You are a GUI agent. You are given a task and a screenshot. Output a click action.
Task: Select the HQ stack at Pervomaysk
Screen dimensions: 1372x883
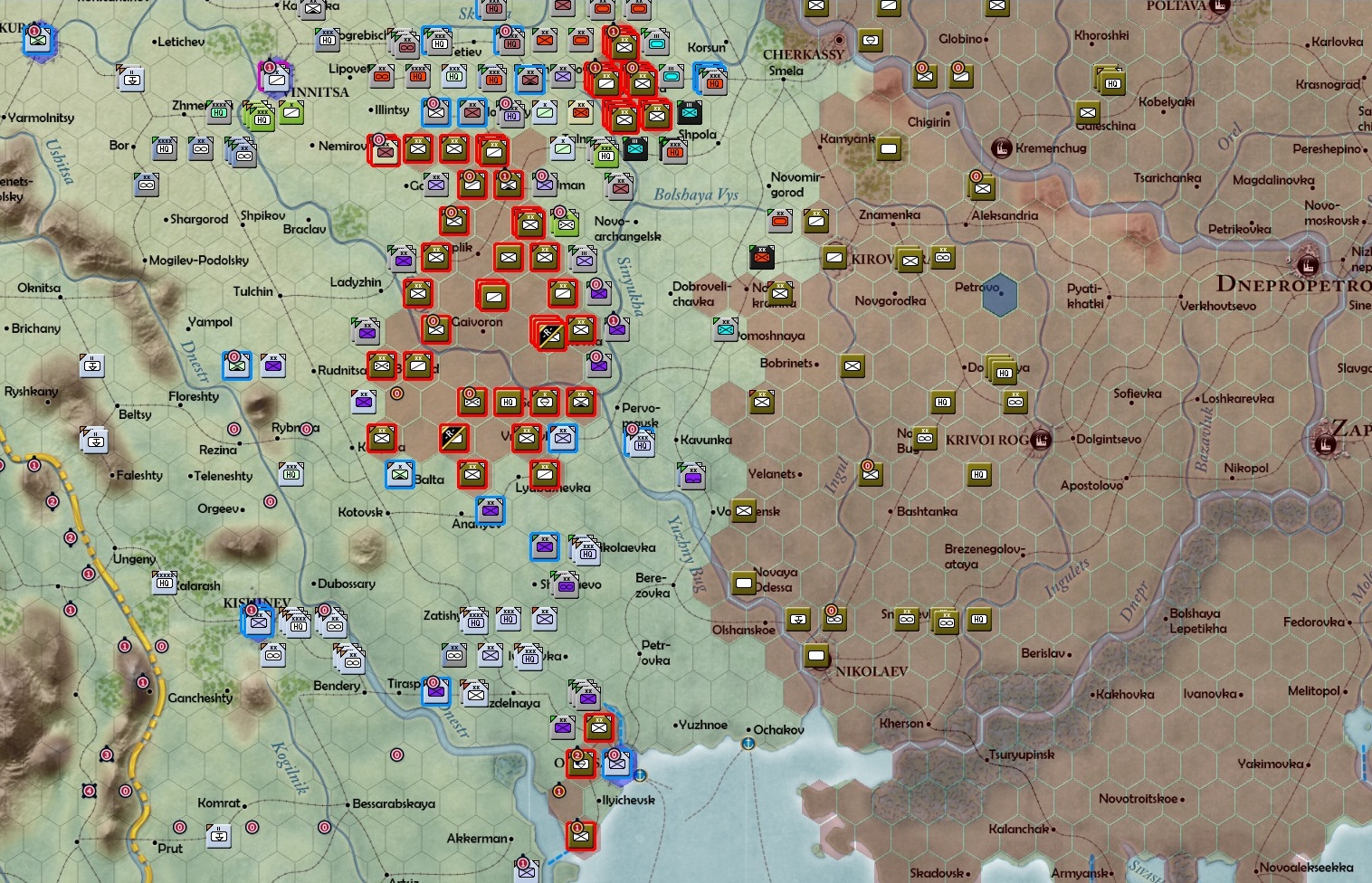pos(640,442)
